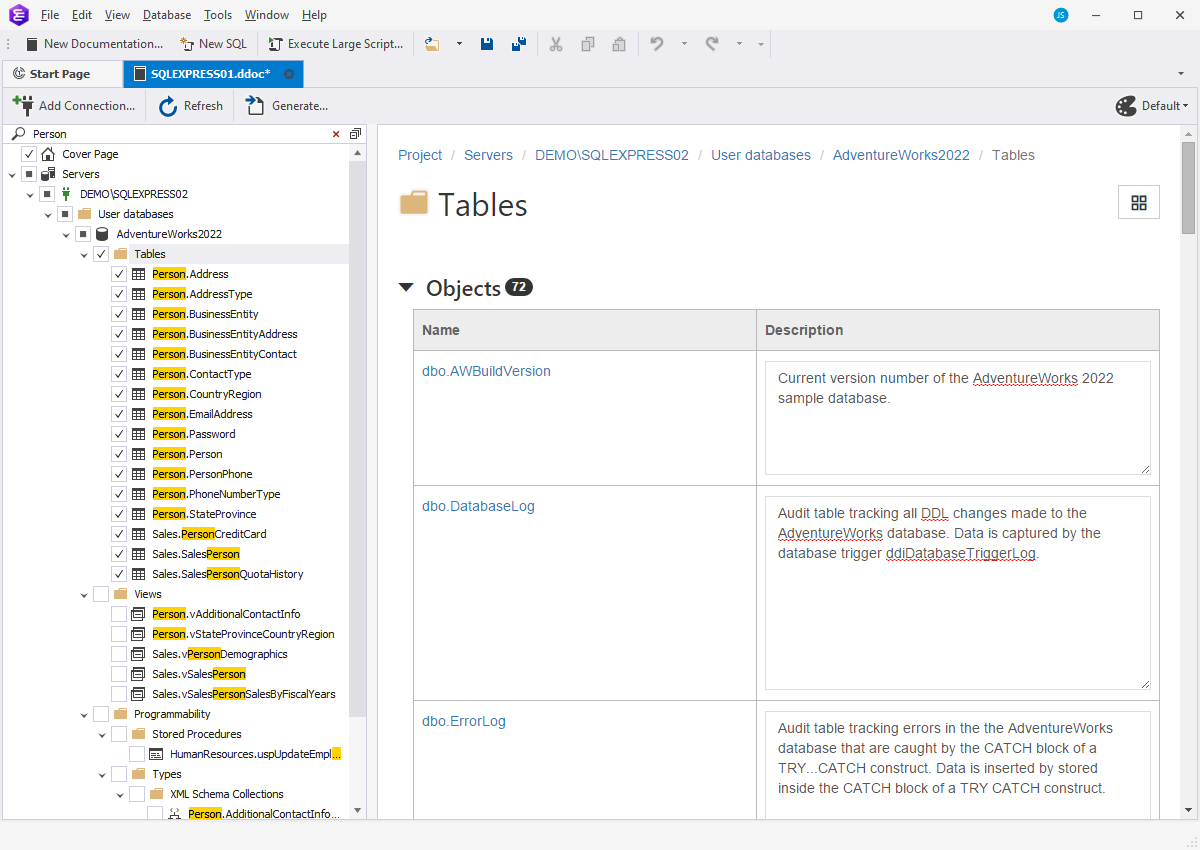This screenshot has width=1200, height=850.
Task: Check the Views folder checkbox
Action: coord(101,594)
